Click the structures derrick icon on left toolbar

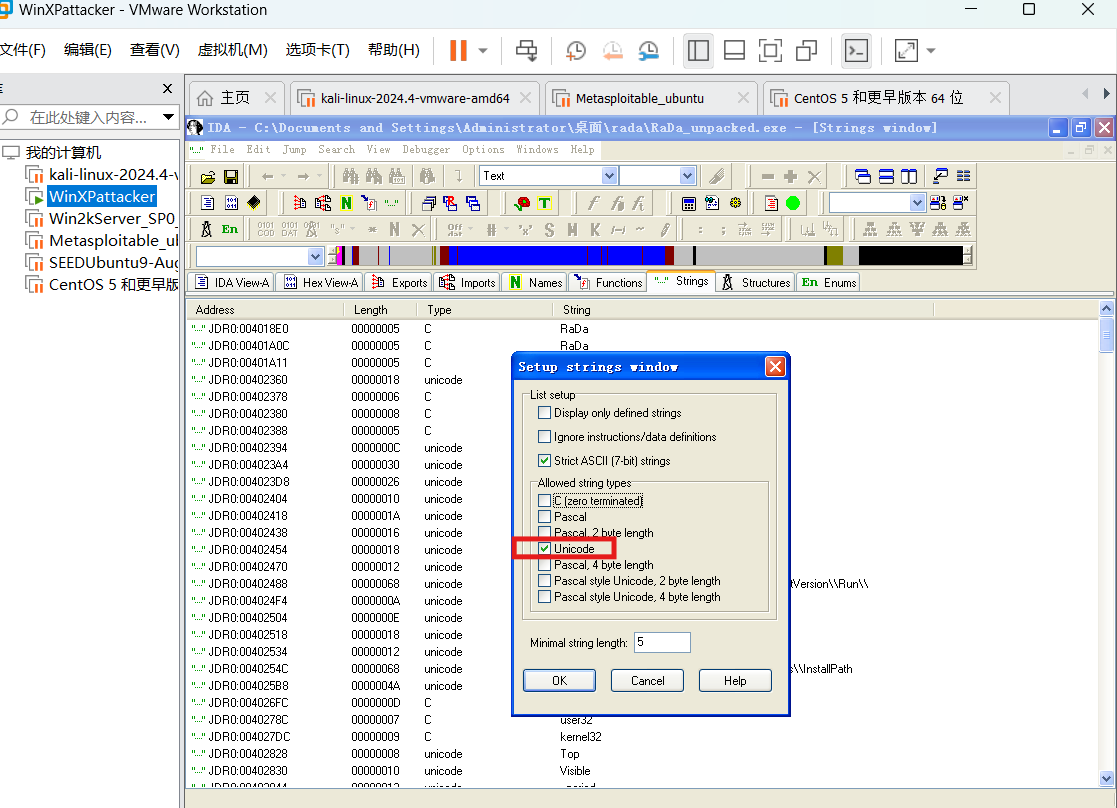point(207,229)
